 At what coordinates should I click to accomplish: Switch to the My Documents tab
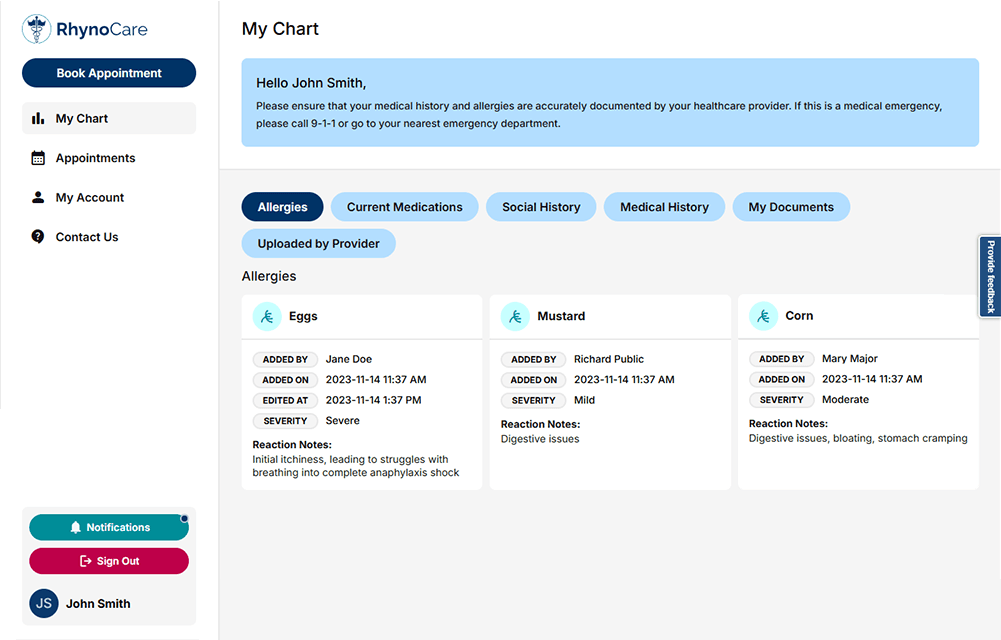(791, 207)
